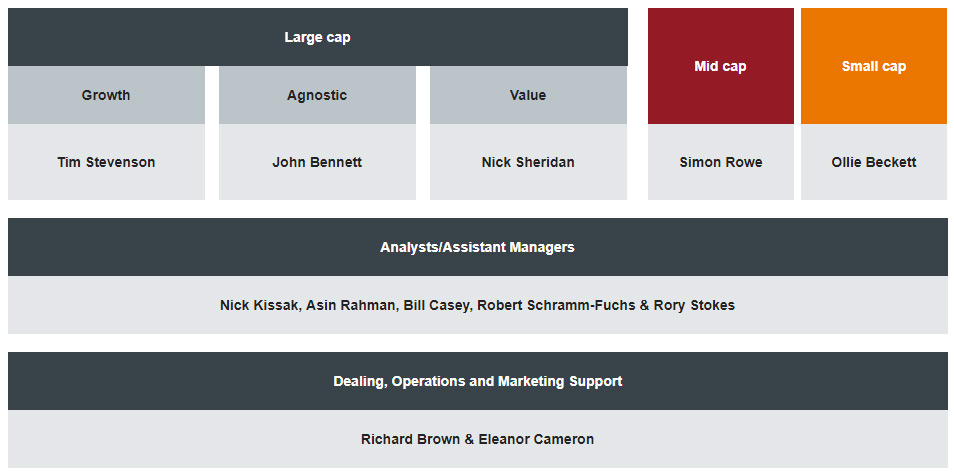This screenshot has width=954, height=476.
Task: Open John Bennett's name box
Action: pos(317,162)
